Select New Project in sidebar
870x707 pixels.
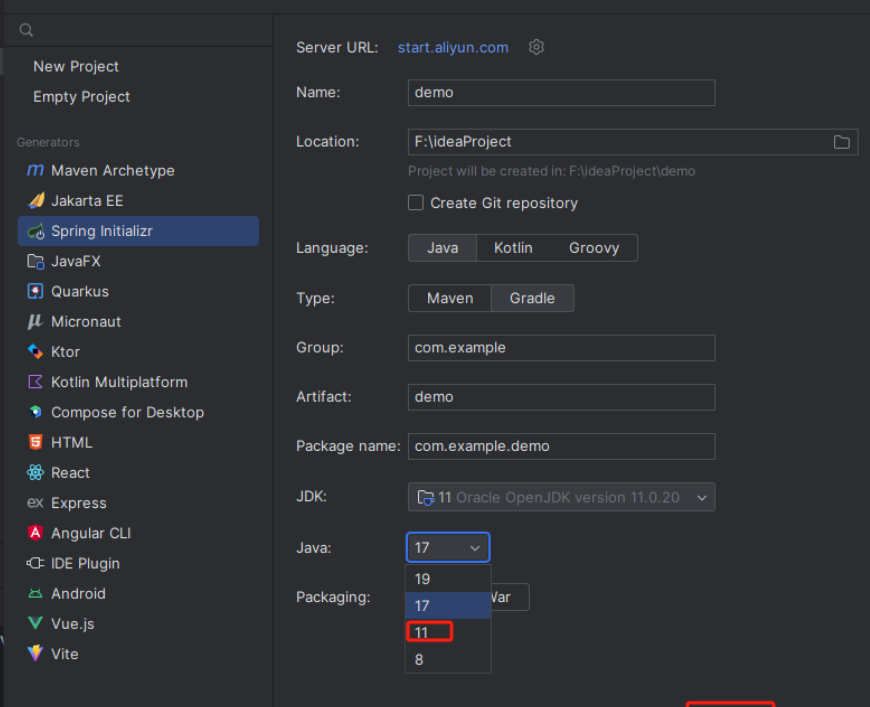pos(76,67)
